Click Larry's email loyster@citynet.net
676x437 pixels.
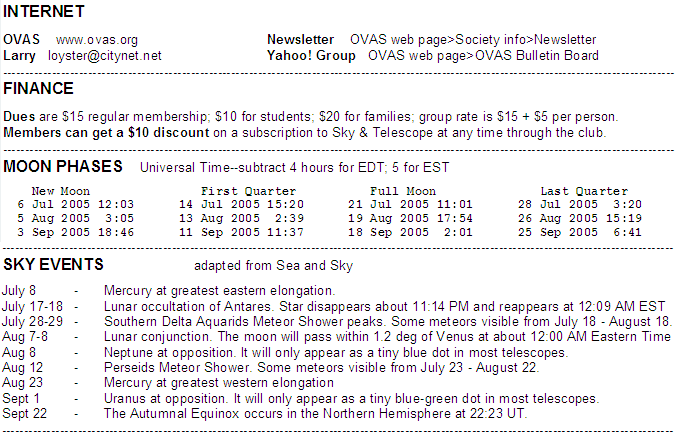point(105,56)
